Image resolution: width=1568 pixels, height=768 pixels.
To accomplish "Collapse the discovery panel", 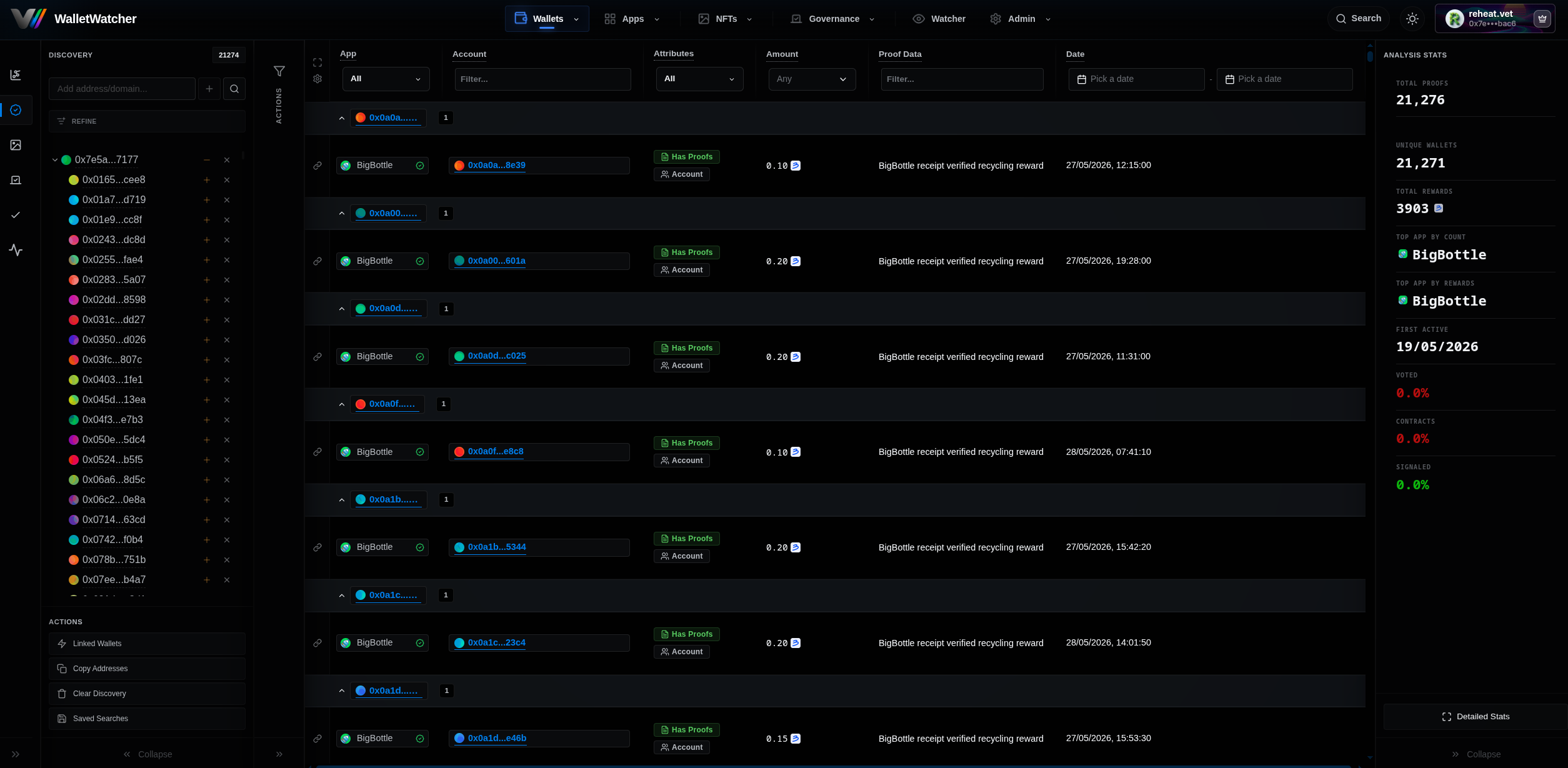I will click(x=147, y=754).
